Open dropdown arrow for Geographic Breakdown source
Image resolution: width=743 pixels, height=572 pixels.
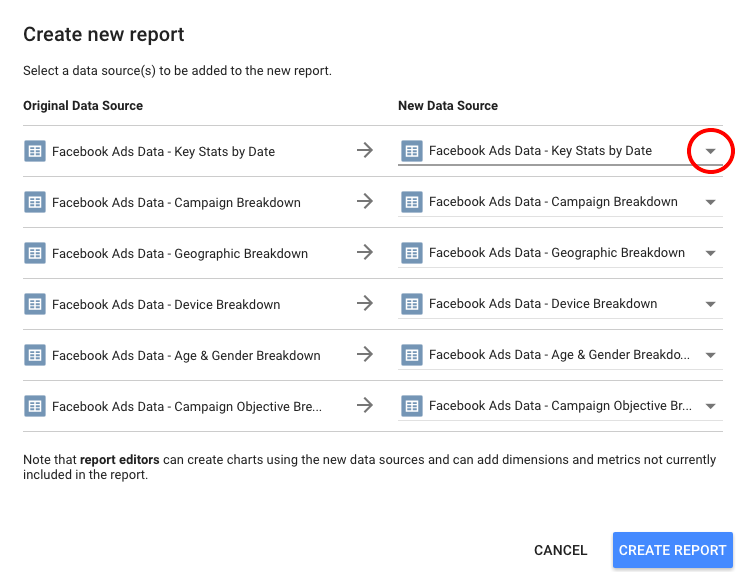click(x=710, y=253)
